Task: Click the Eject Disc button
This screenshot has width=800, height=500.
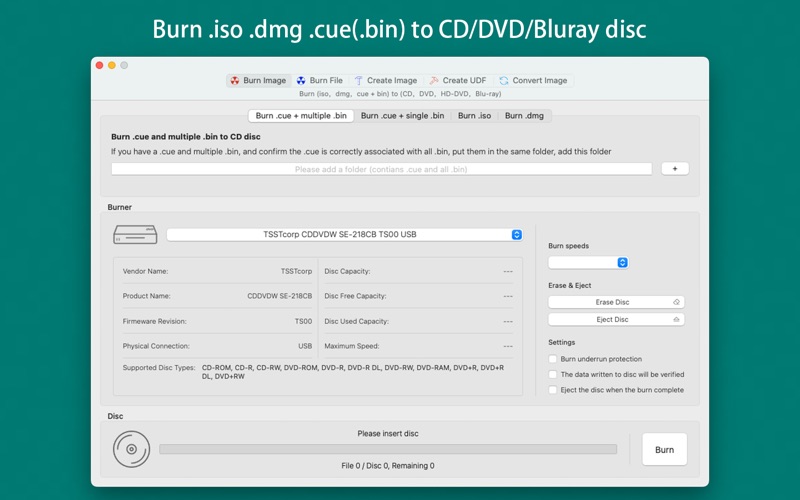Action: [616, 319]
